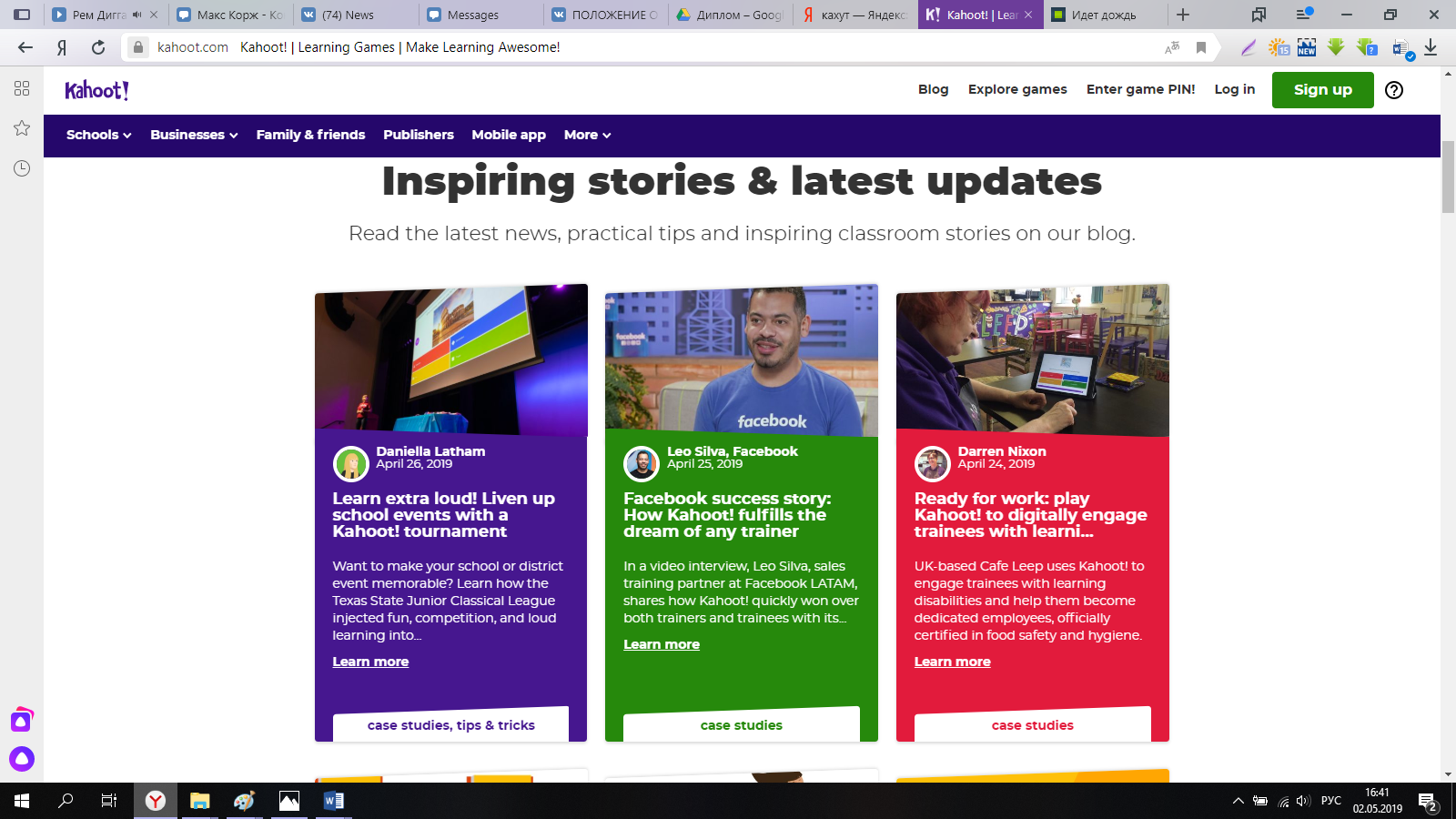1456x819 pixels.
Task: Click the projector screen event thumbnail
Action: [x=451, y=360]
